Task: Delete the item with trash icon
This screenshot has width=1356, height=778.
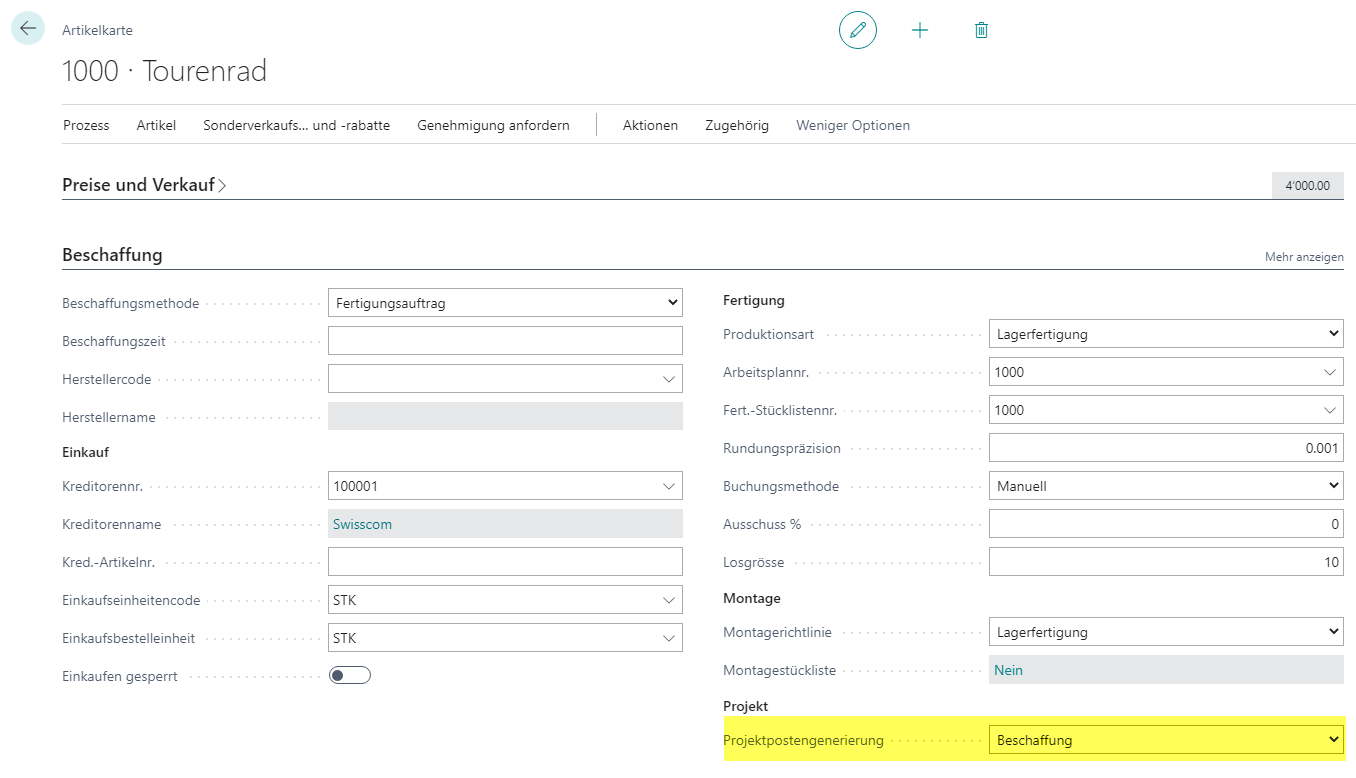Action: [981, 30]
